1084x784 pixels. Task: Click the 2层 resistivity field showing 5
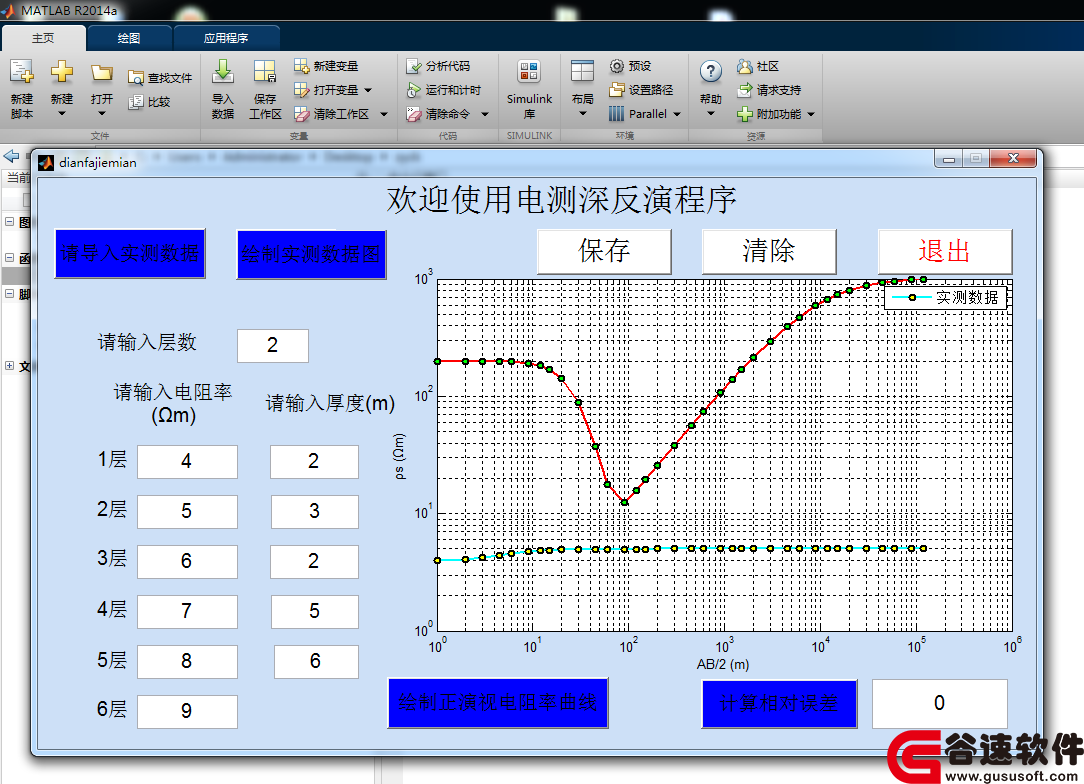click(x=187, y=512)
